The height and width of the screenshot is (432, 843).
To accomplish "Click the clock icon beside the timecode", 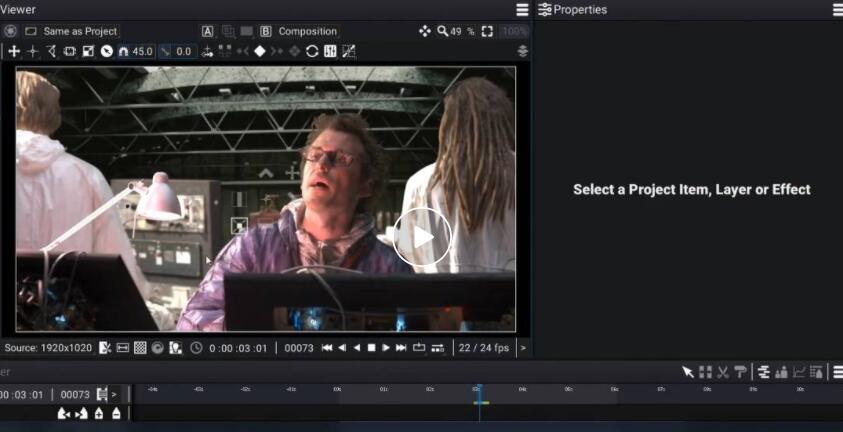I will pos(196,348).
